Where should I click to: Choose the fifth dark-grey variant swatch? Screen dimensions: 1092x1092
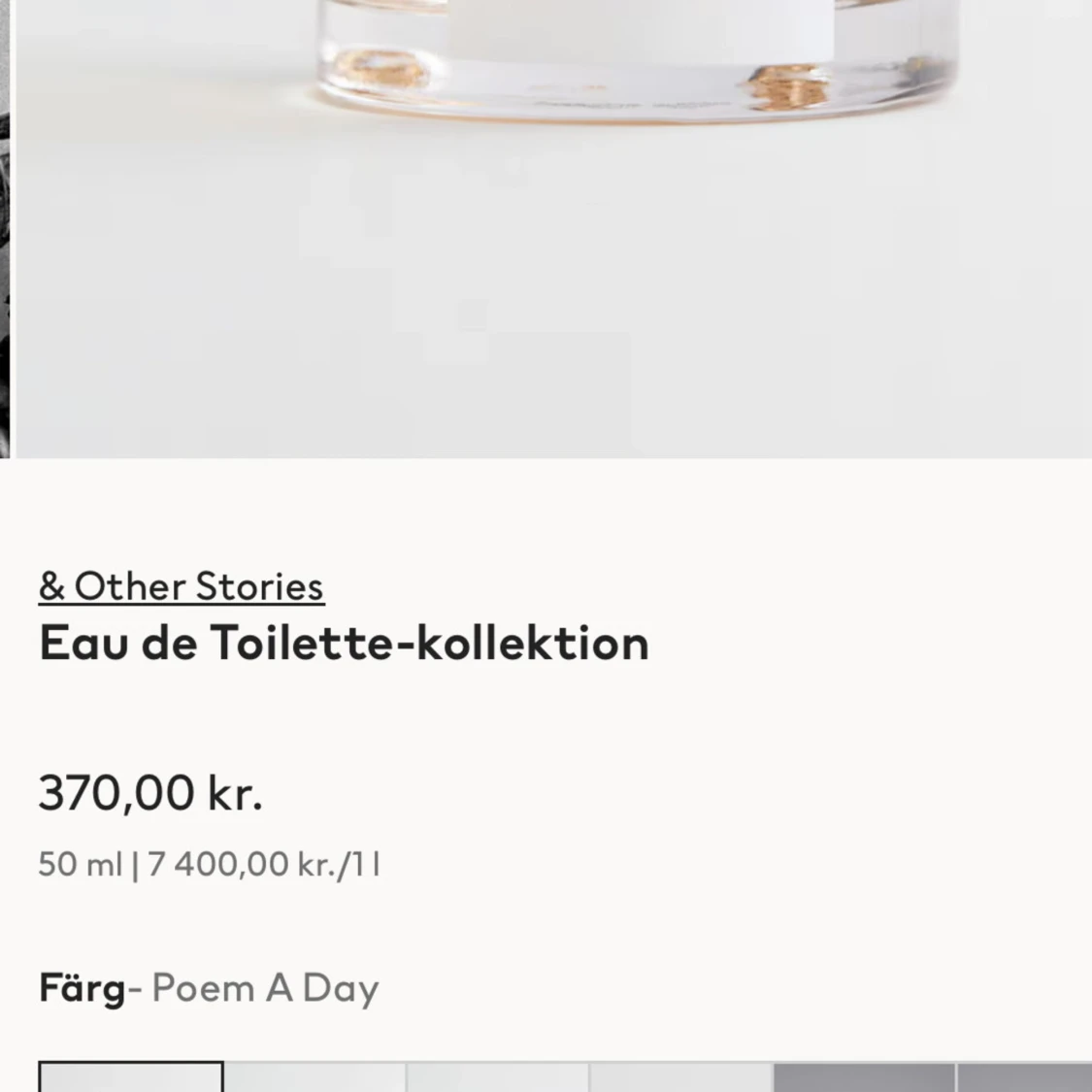tap(864, 1077)
